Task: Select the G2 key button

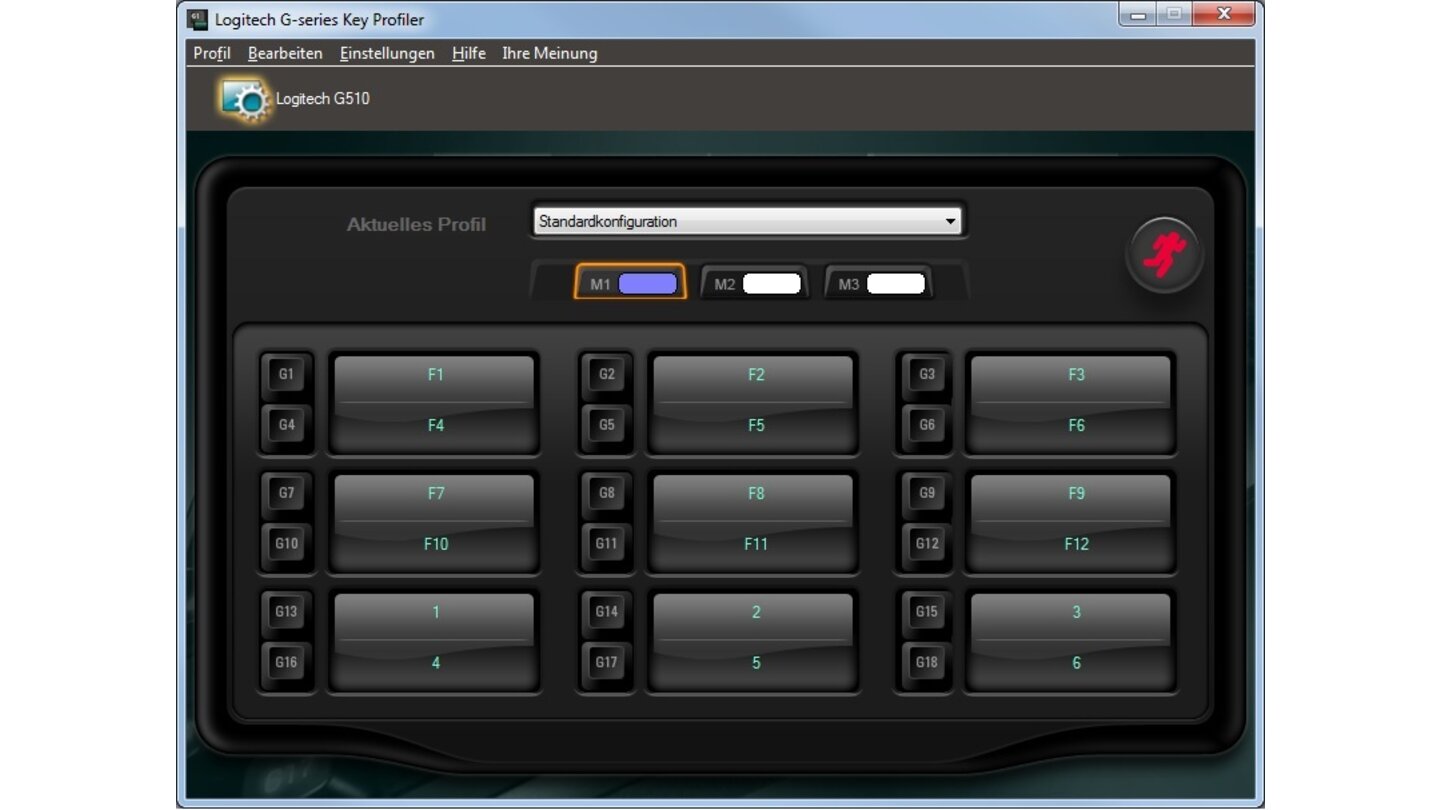Action: pos(607,375)
